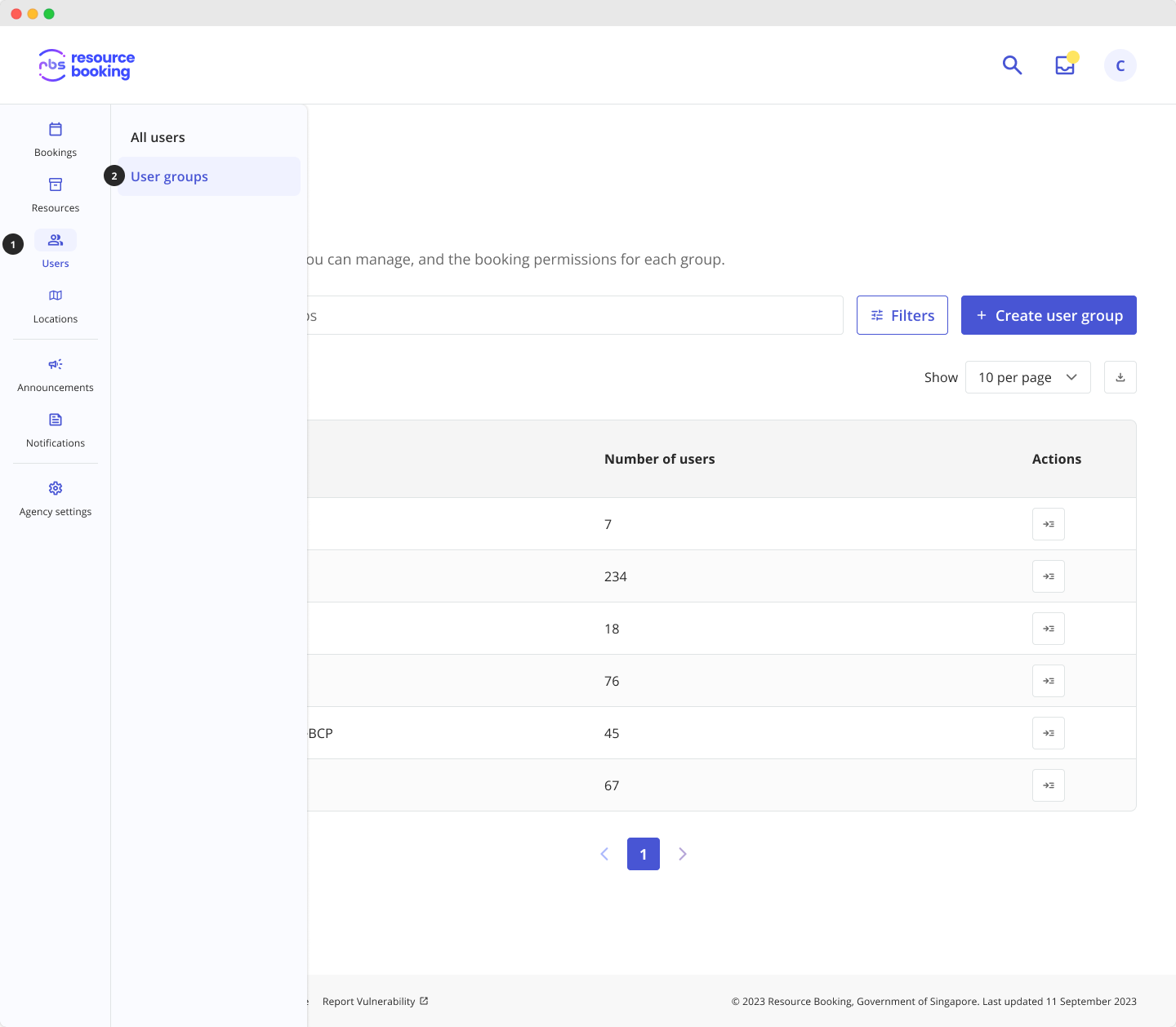The height and width of the screenshot is (1027, 1176).
Task: Select the Locations sidebar icon
Action: click(x=55, y=305)
